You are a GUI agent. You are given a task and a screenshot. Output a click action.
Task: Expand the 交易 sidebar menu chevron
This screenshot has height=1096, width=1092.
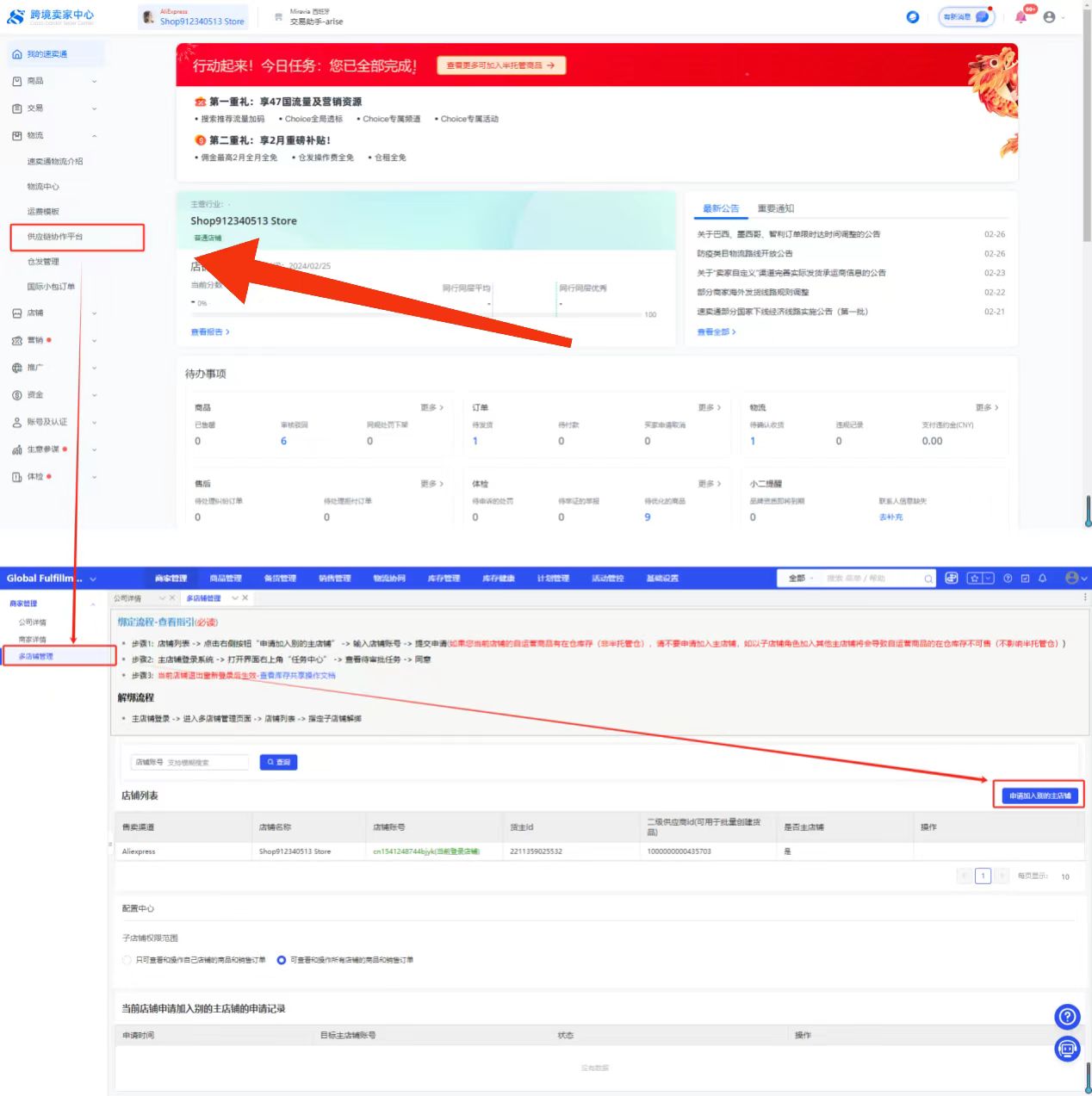tap(94, 108)
